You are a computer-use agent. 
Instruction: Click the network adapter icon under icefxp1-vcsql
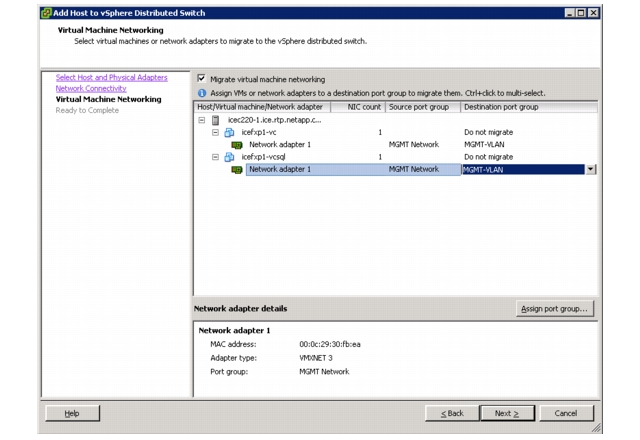237,169
